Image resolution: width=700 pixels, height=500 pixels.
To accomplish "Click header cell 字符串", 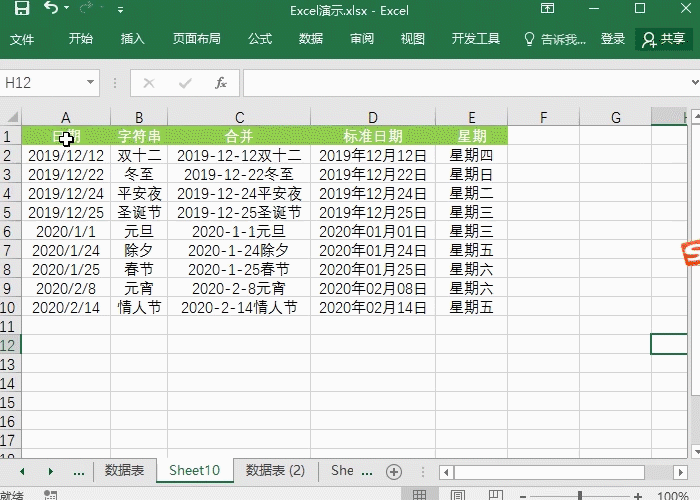I will [x=139, y=136].
